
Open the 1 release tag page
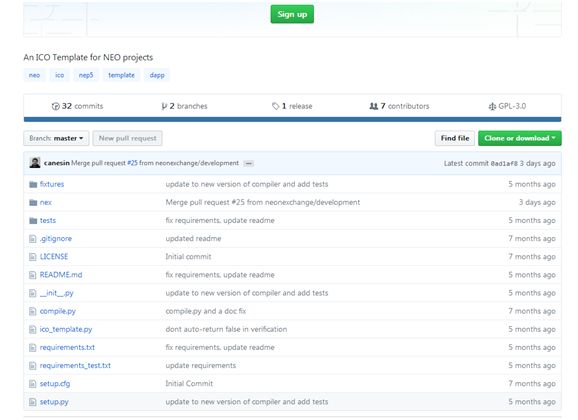292,106
